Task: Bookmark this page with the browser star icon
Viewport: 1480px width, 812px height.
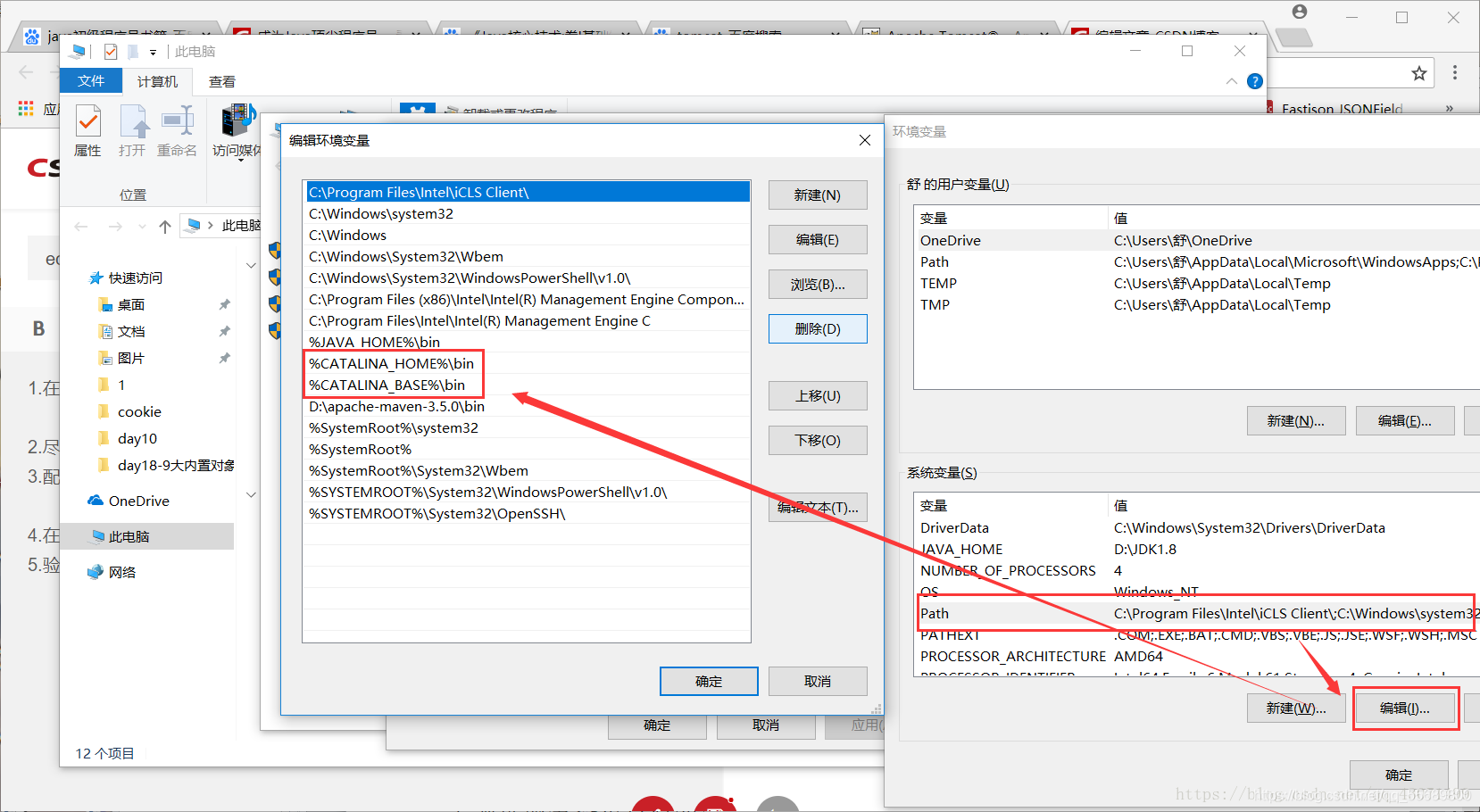Action: (x=1419, y=73)
